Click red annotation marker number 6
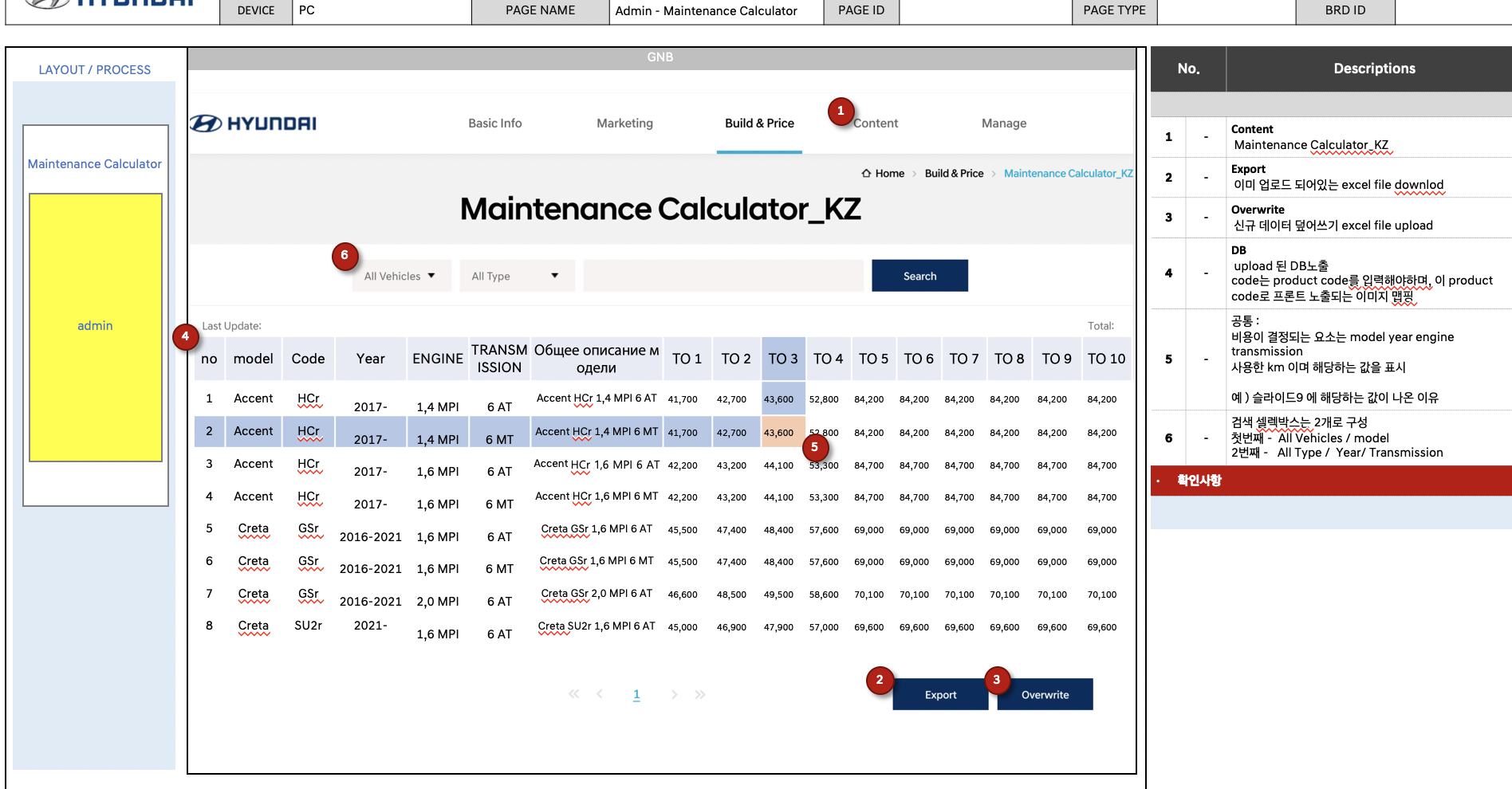This screenshot has height=789, width=1512. click(x=345, y=256)
